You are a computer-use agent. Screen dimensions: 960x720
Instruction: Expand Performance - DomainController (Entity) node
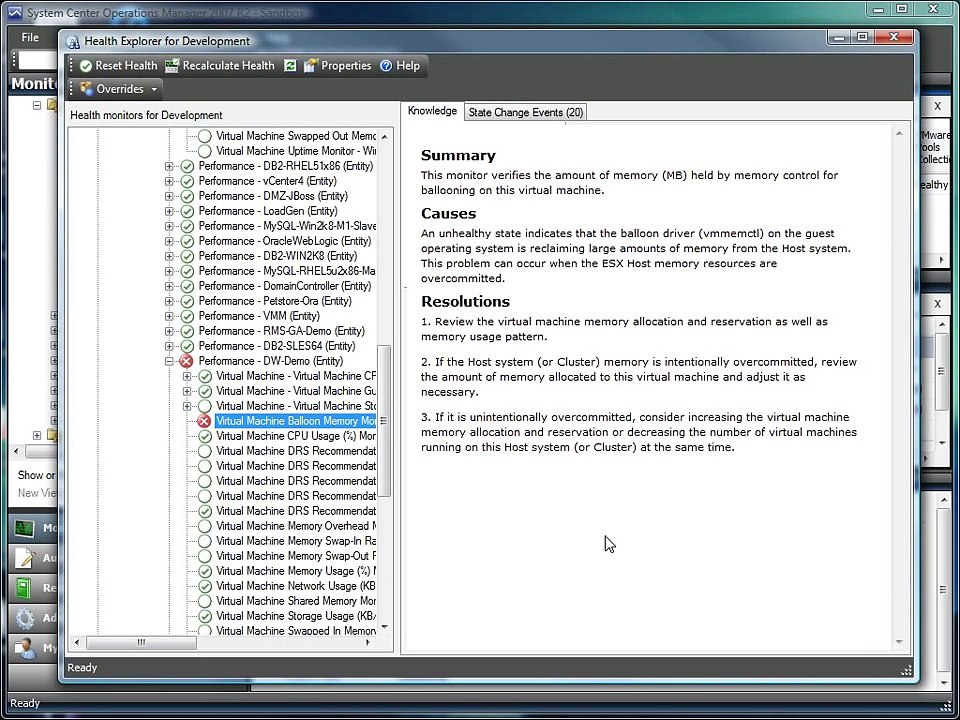[x=169, y=286]
